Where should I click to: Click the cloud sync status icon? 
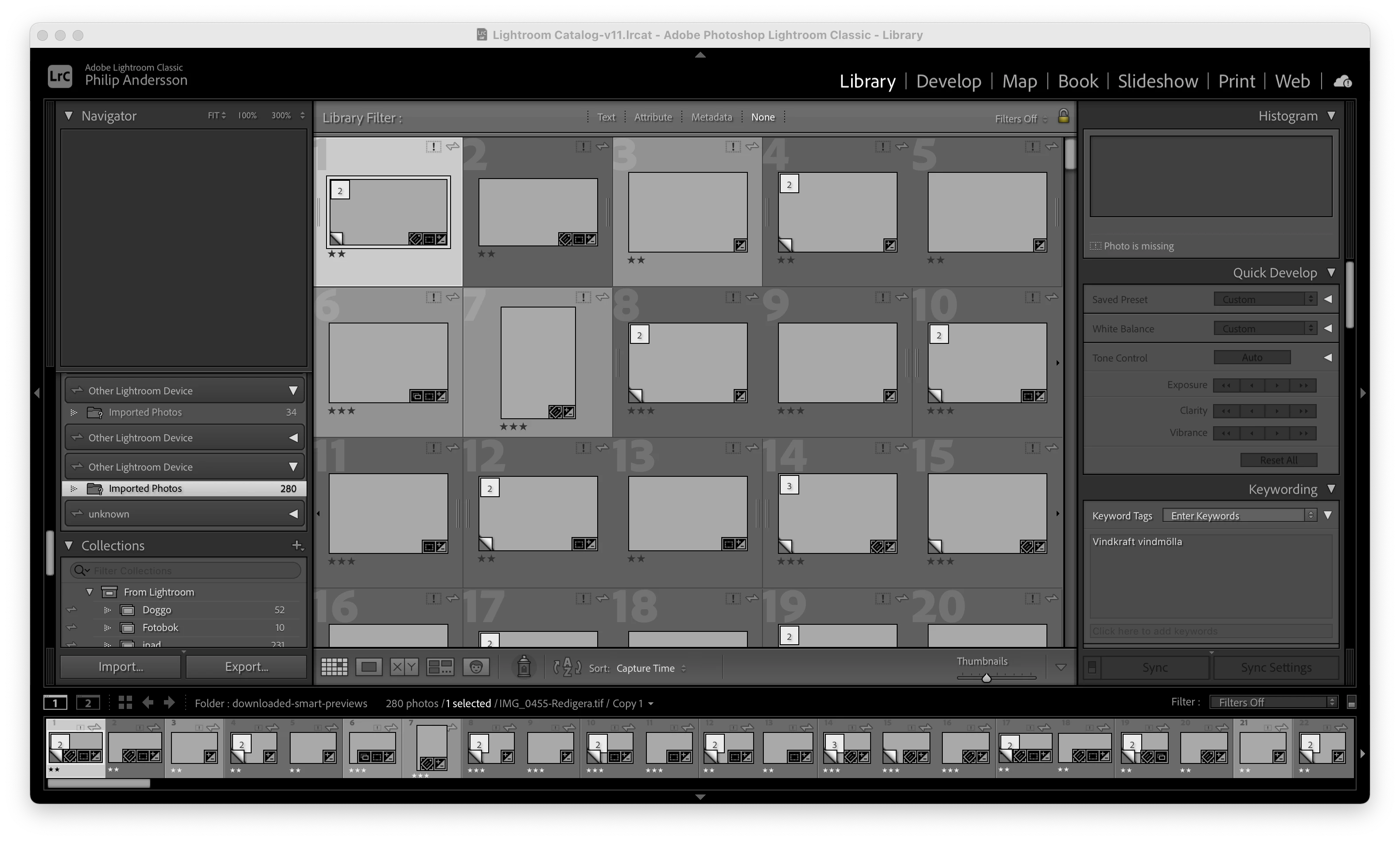tap(1342, 82)
